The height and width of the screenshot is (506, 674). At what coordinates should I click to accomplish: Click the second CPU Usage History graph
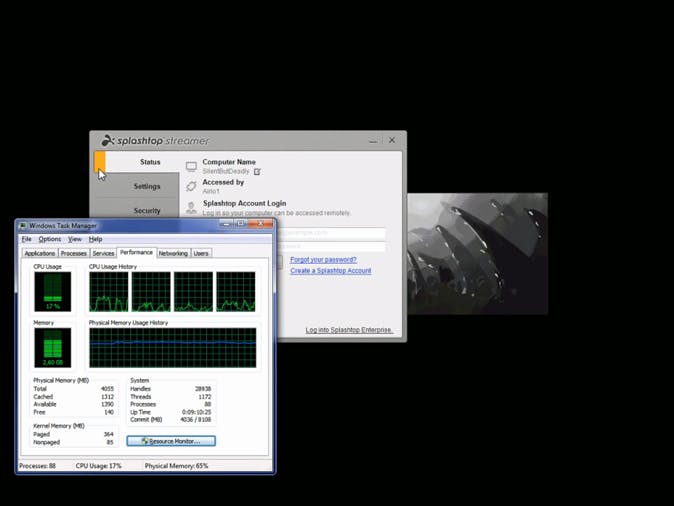(151, 291)
